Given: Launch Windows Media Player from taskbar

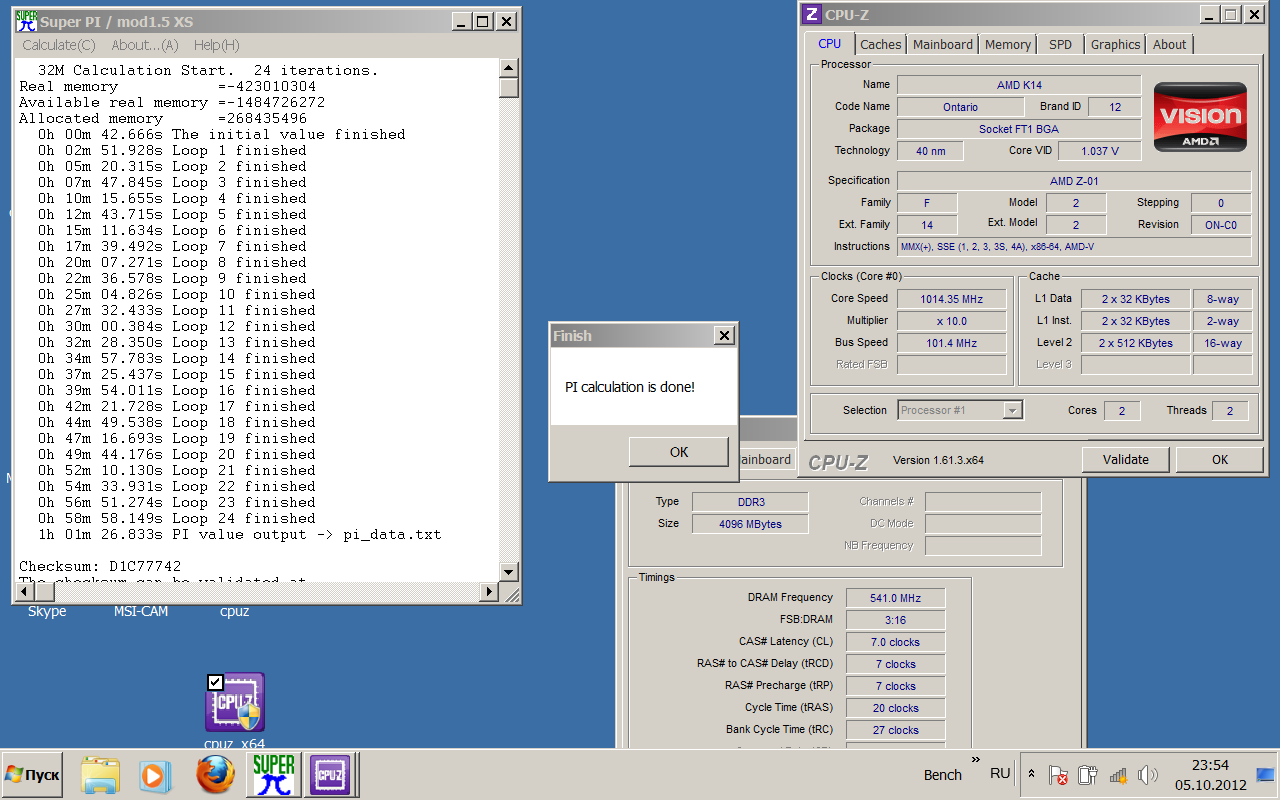Looking at the screenshot, I should coord(154,775).
